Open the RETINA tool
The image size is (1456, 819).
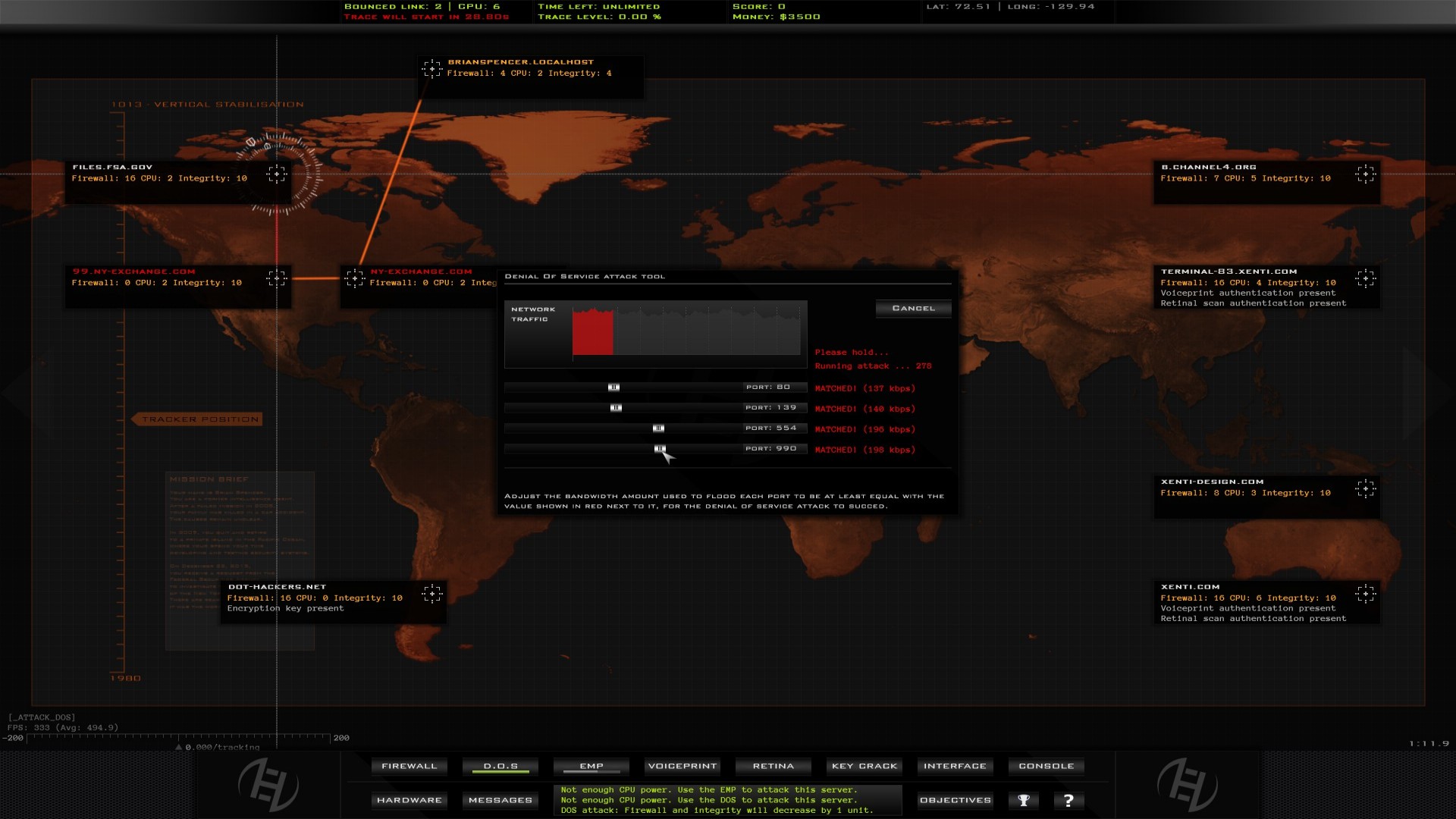coord(772,766)
